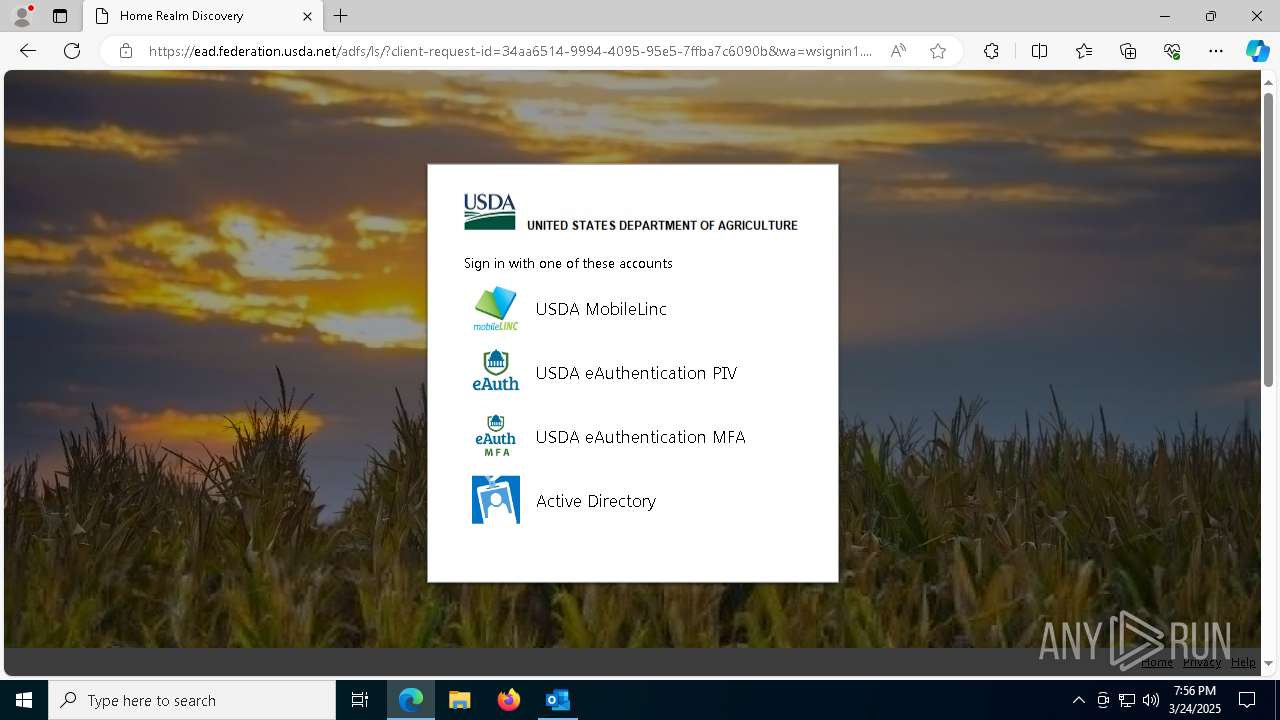Open a new browser tab
Viewport: 1280px width, 720px height.
341,16
